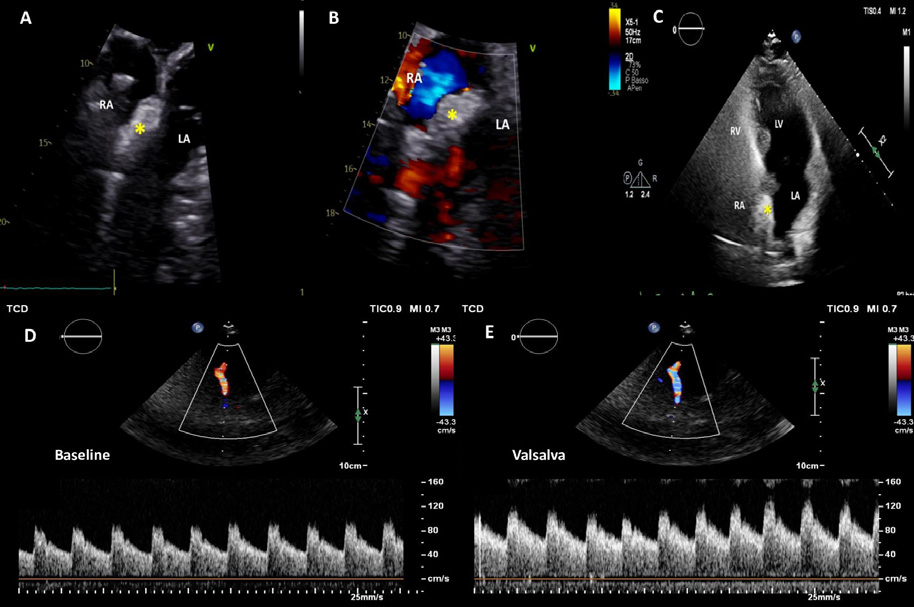Click the yellow asterisk in panel B
Viewport: 914px width, 607px height.
point(452,115)
